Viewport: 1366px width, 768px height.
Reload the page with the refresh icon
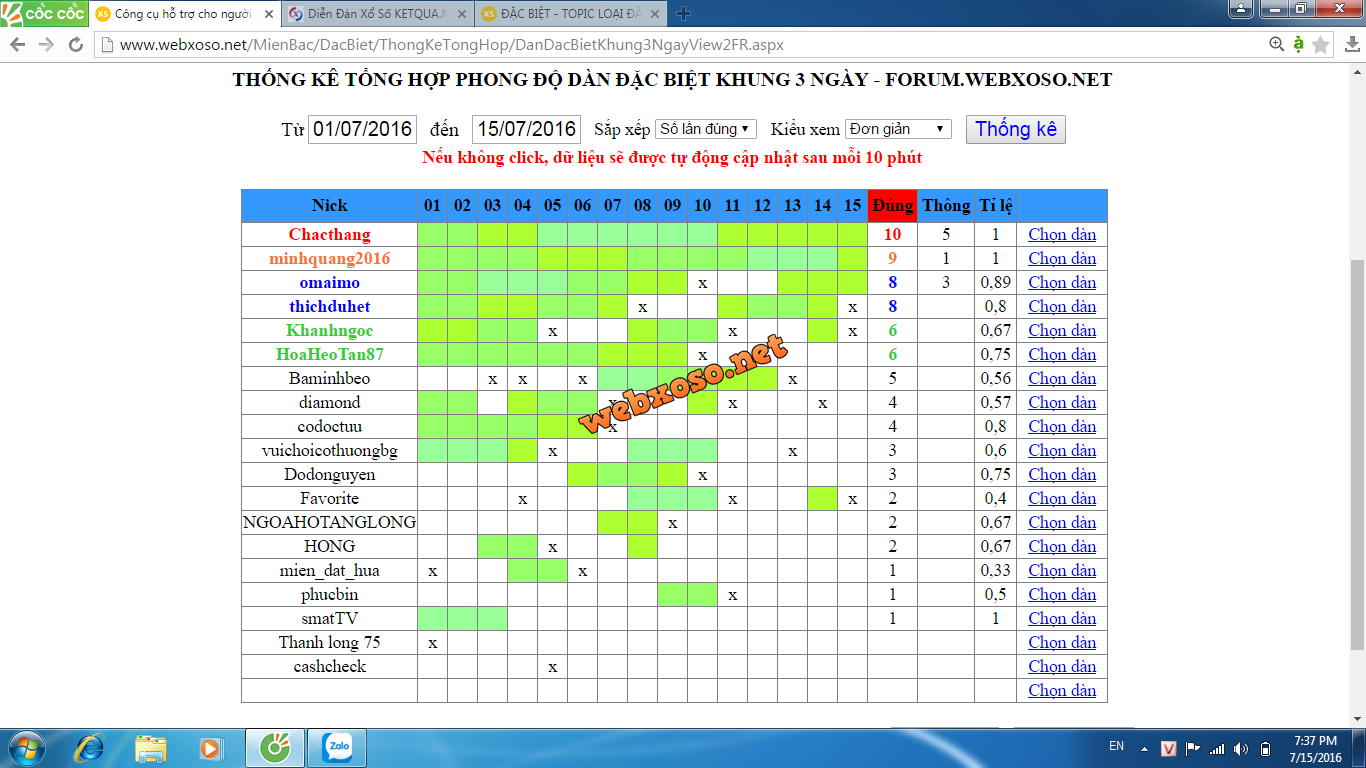coord(76,45)
